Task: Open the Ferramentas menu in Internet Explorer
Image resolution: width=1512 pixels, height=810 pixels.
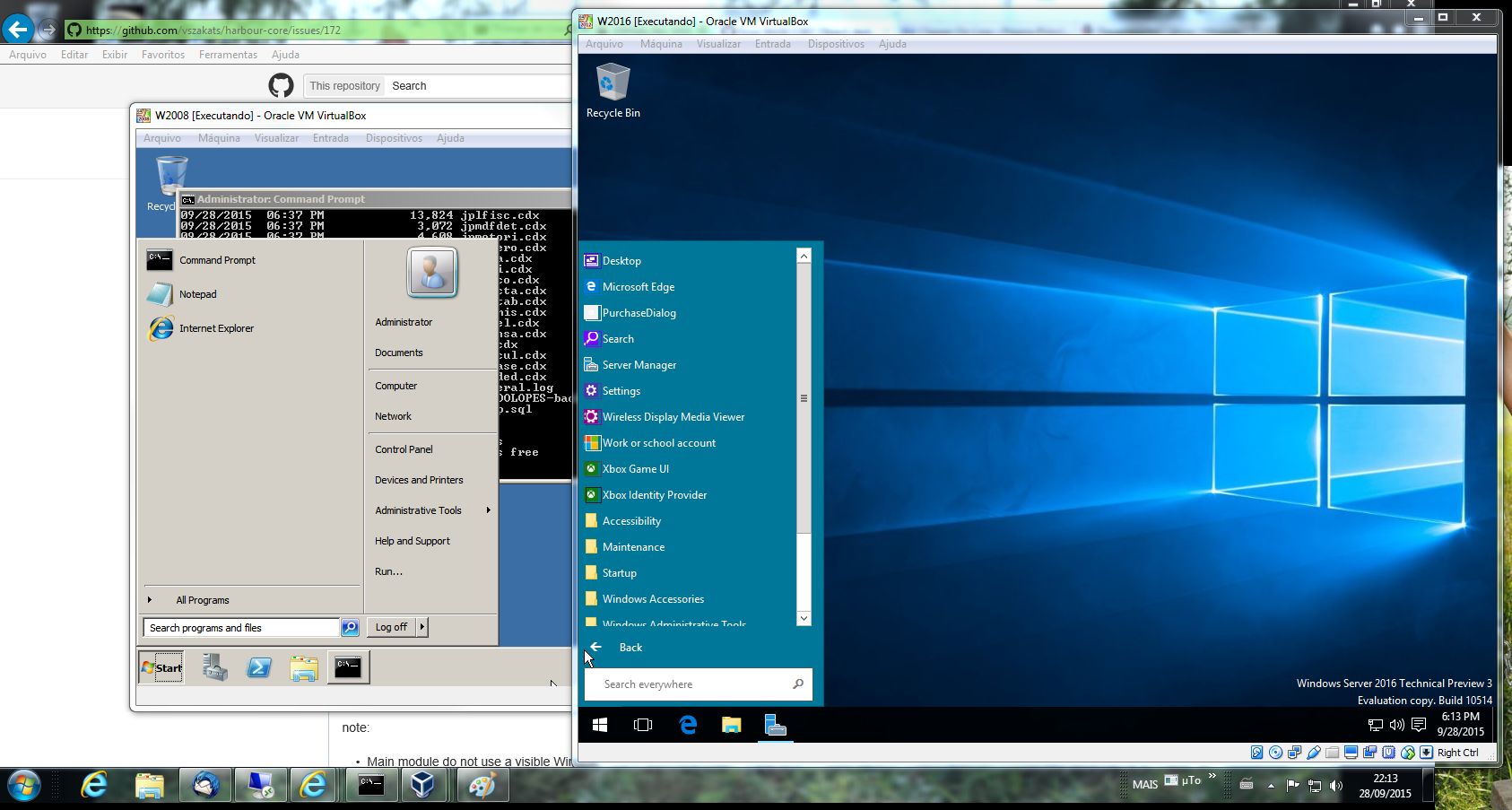Action: coord(228,55)
